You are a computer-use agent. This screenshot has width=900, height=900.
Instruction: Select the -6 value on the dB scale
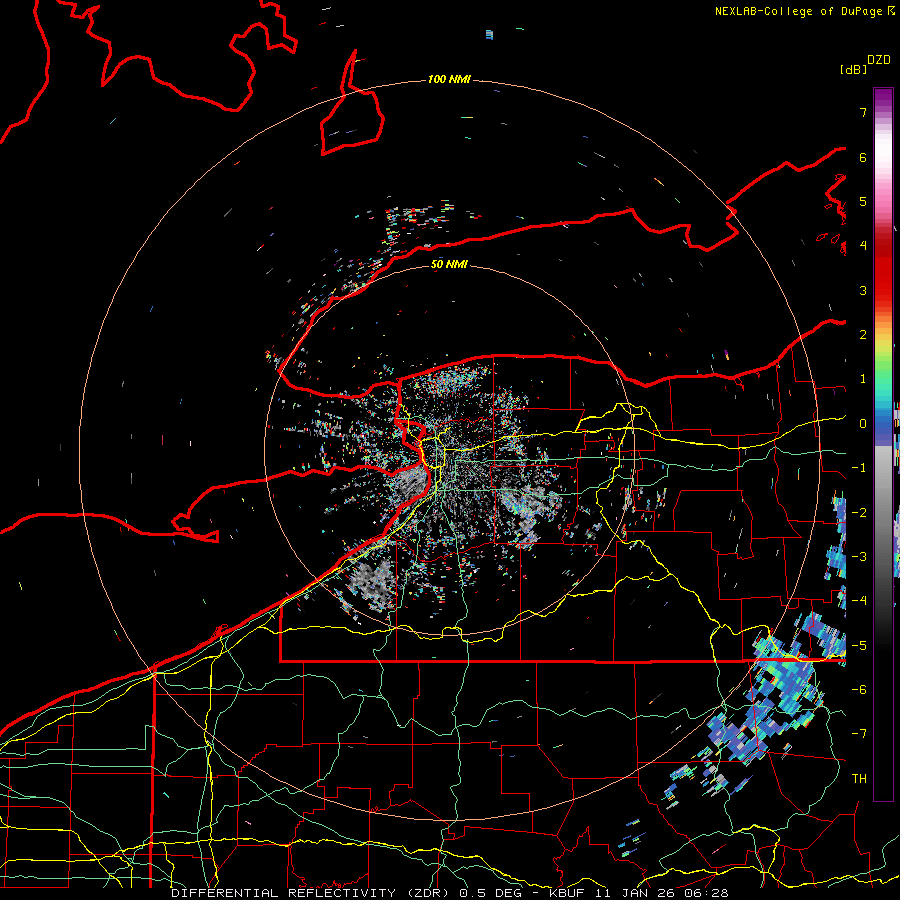(x=859, y=690)
